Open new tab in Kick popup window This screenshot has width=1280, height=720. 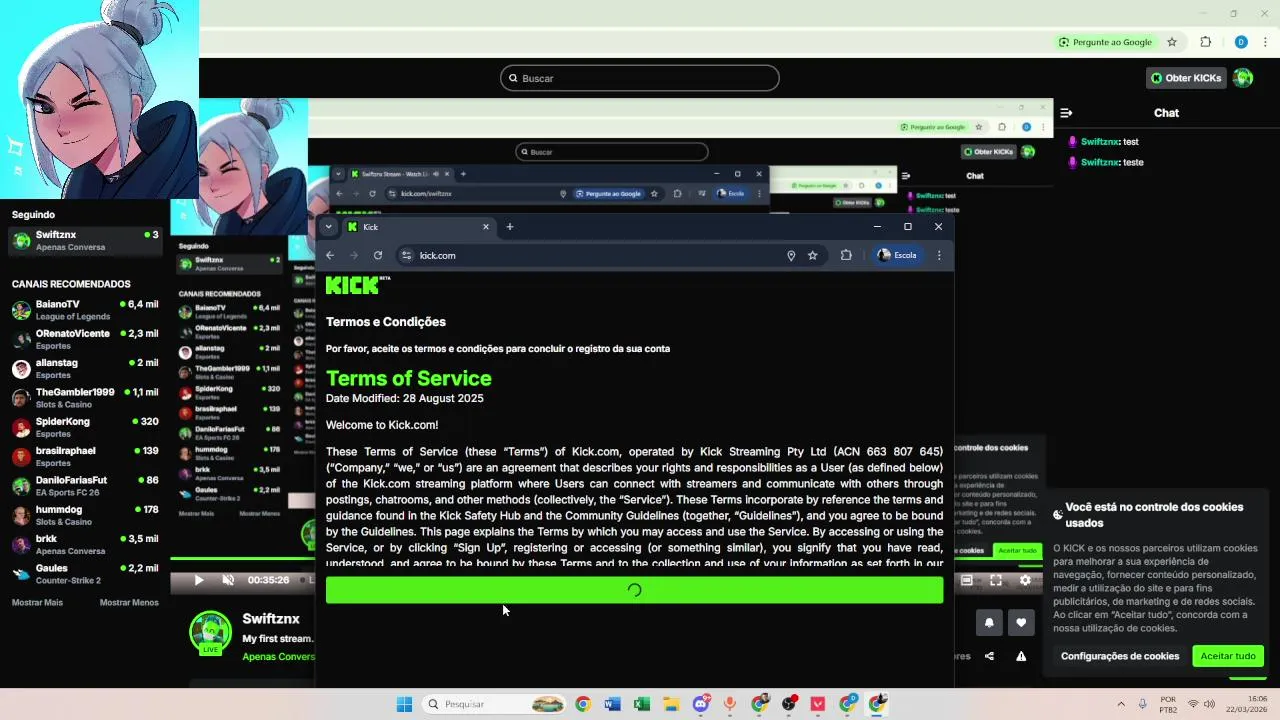[x=510, y=227]
